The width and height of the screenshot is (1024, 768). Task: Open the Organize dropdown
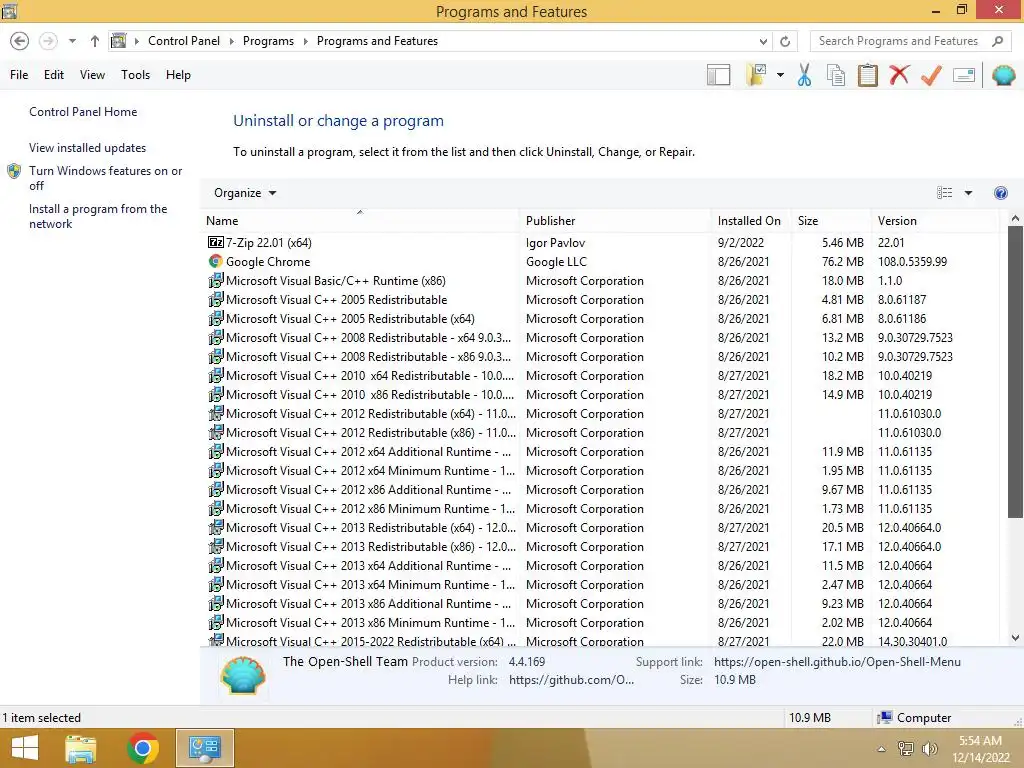pyautogui.click(x=245, y=193)
